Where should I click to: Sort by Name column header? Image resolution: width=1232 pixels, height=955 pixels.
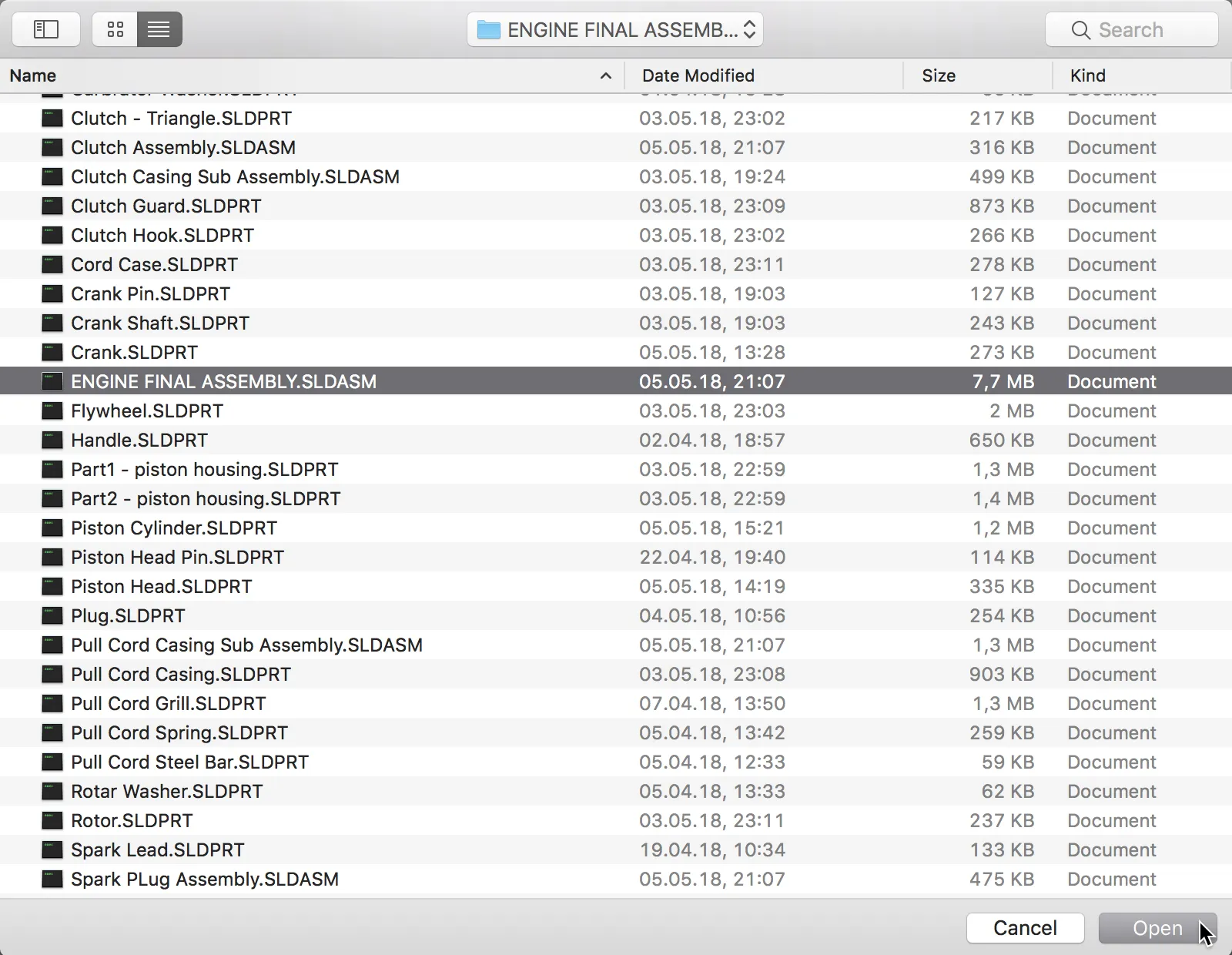(311, 75)
